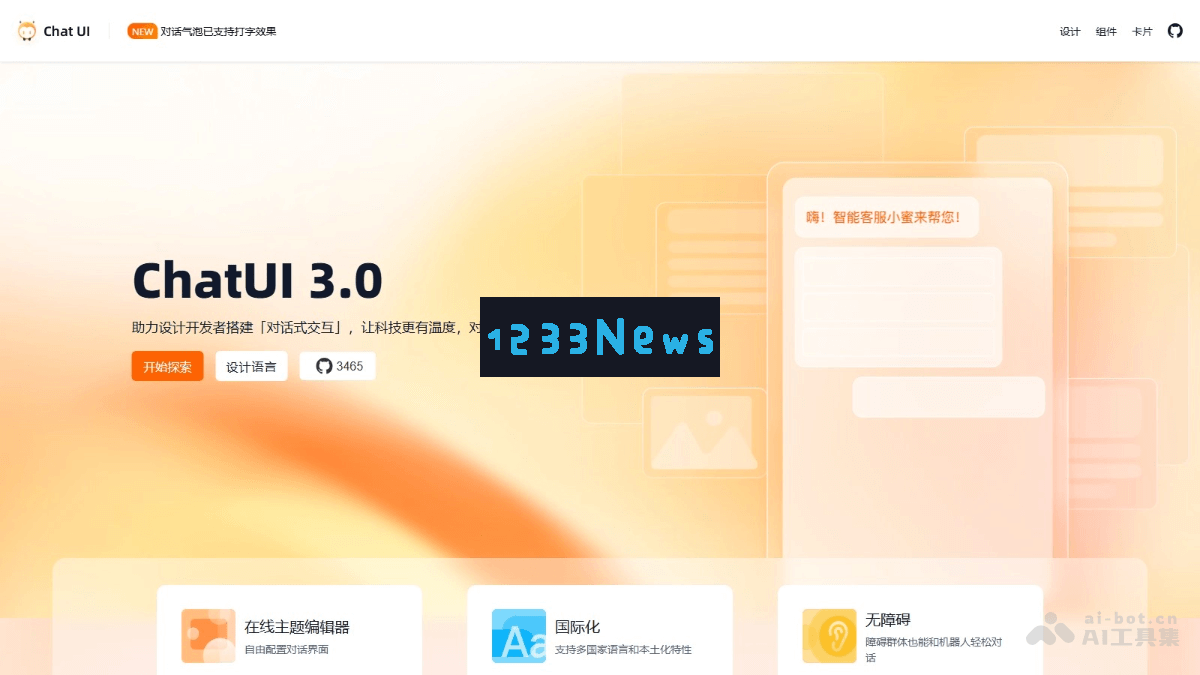Click the 开始探索 button
1200x675 pixels.
tap(167, 366)
